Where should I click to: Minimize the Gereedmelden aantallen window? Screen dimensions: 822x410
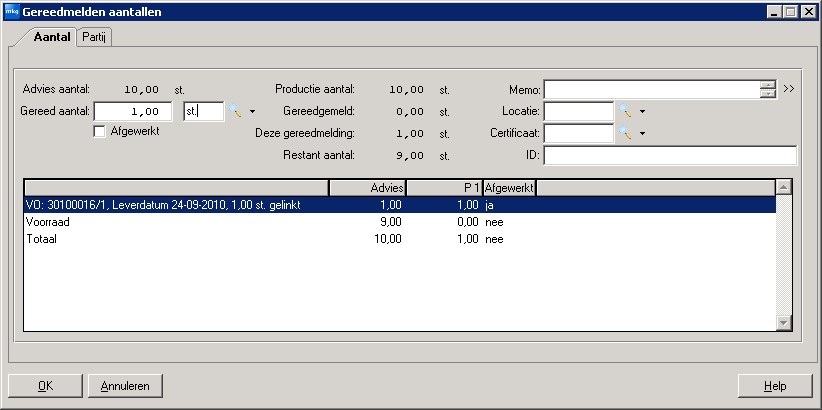click(775, 12)
